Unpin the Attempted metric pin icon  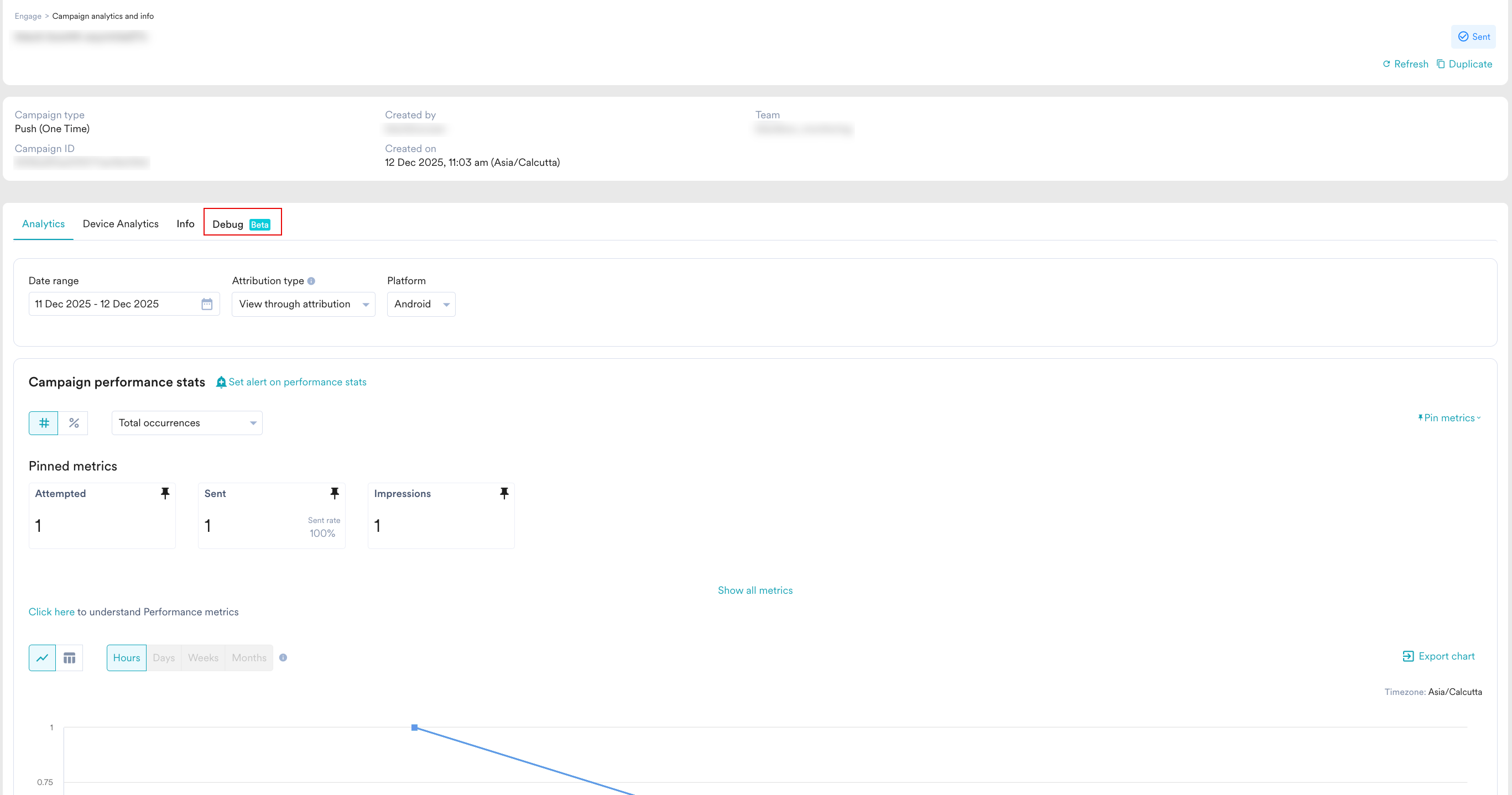click(165, 494)
